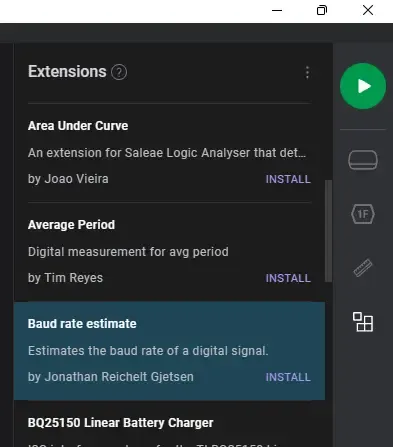Open the Device settings panel icon
This screenshot has width=393, height=447.
pyautogui.click(x=363, y=160)
